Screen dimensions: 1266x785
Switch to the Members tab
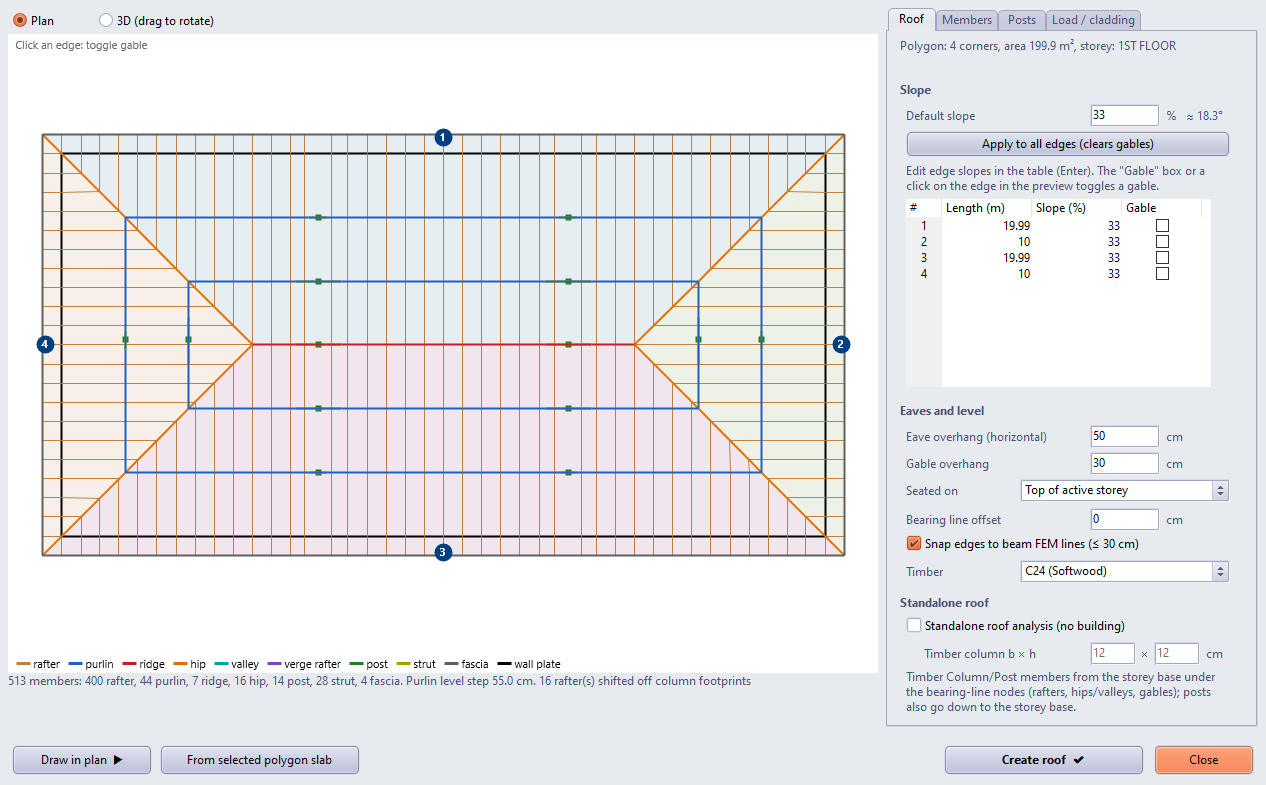967,20
